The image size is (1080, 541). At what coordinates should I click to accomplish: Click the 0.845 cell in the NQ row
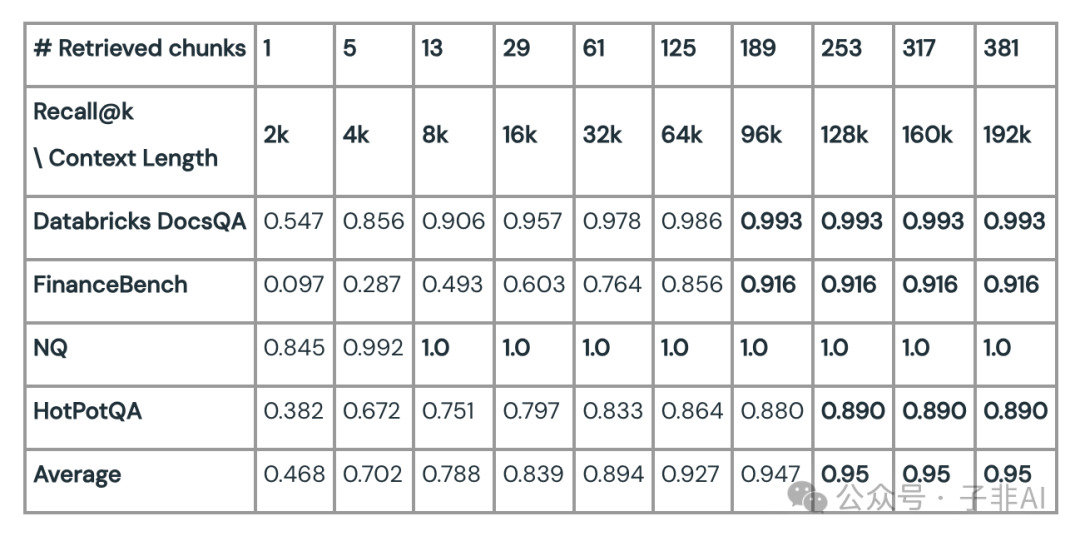click(x=294, y=348)
